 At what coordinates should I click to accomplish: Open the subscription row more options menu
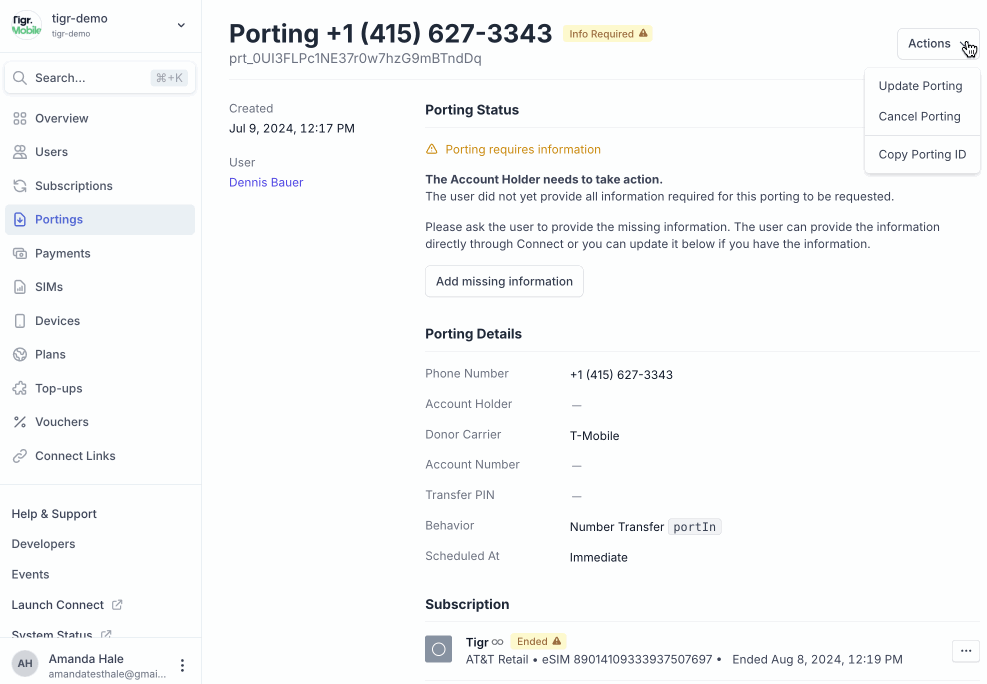pos(965,651)
